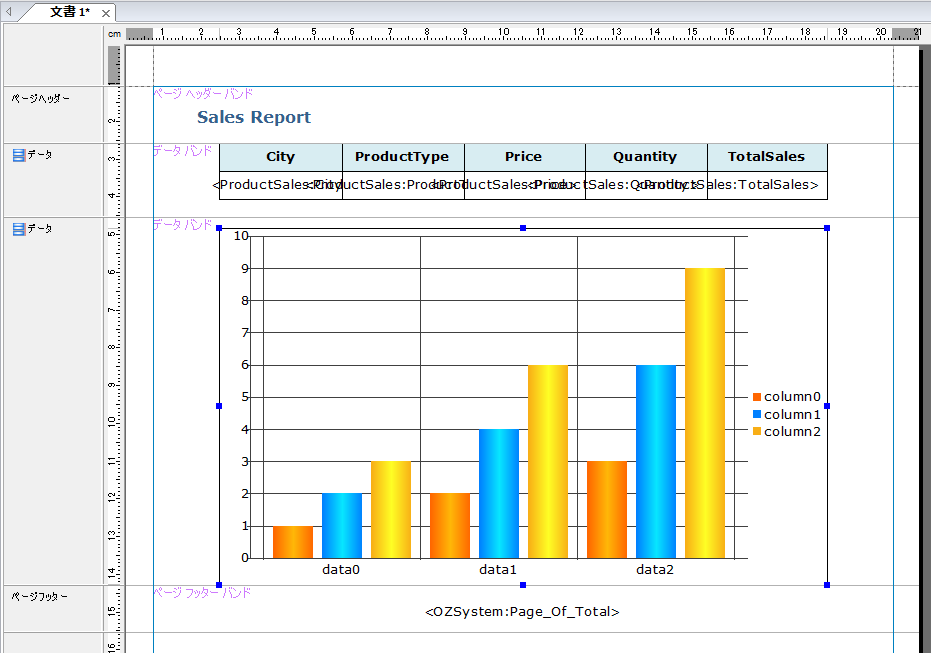
Task: Switch to the 文書 1* tab
Action: [69, 12]
